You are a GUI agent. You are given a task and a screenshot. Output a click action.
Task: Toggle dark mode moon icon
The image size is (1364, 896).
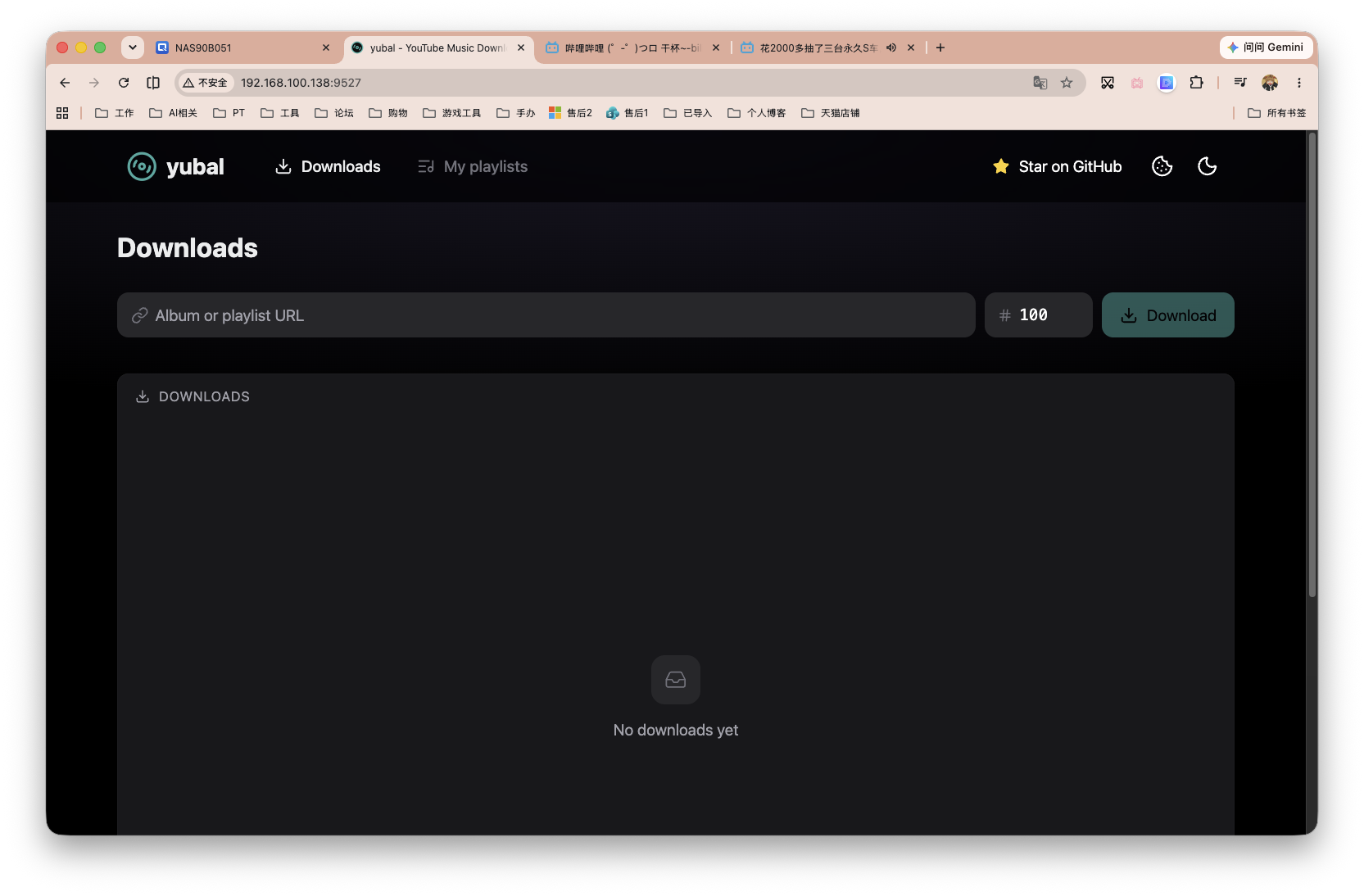pos(1207,166)
